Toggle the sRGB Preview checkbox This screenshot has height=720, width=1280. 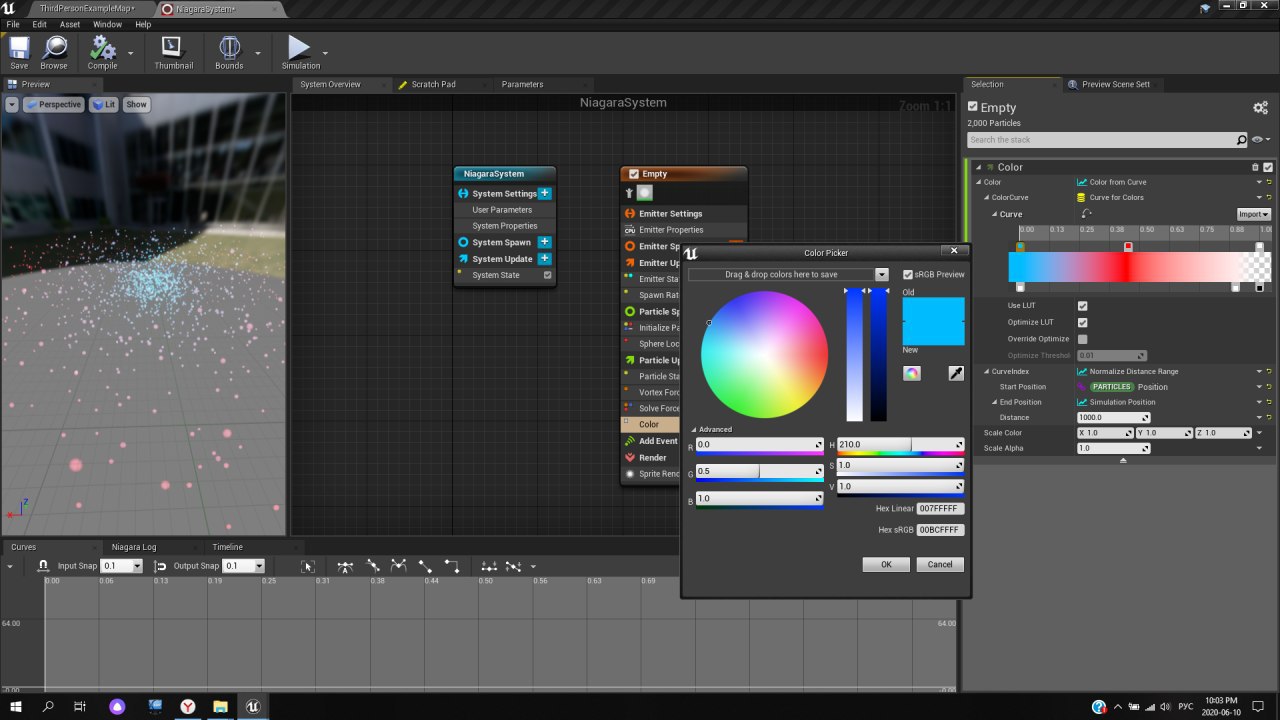point(908,275)
